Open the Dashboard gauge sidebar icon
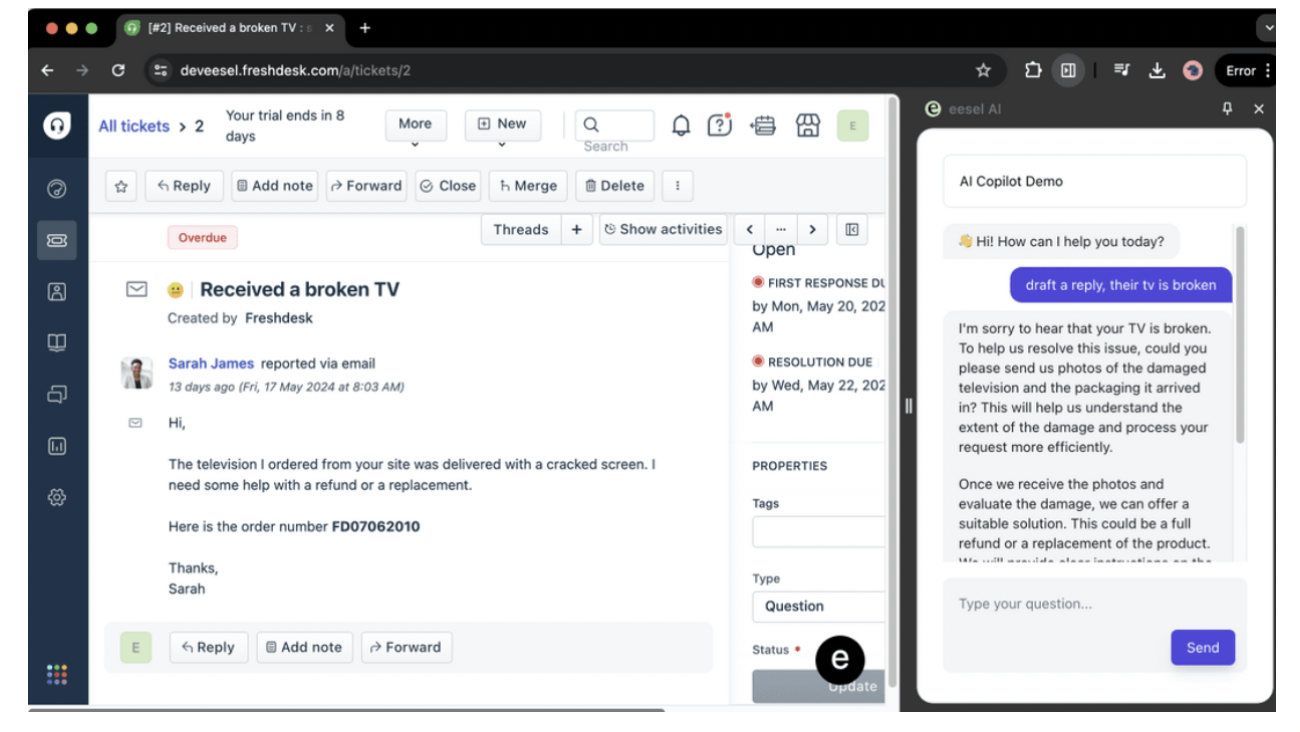 [57, 188]
